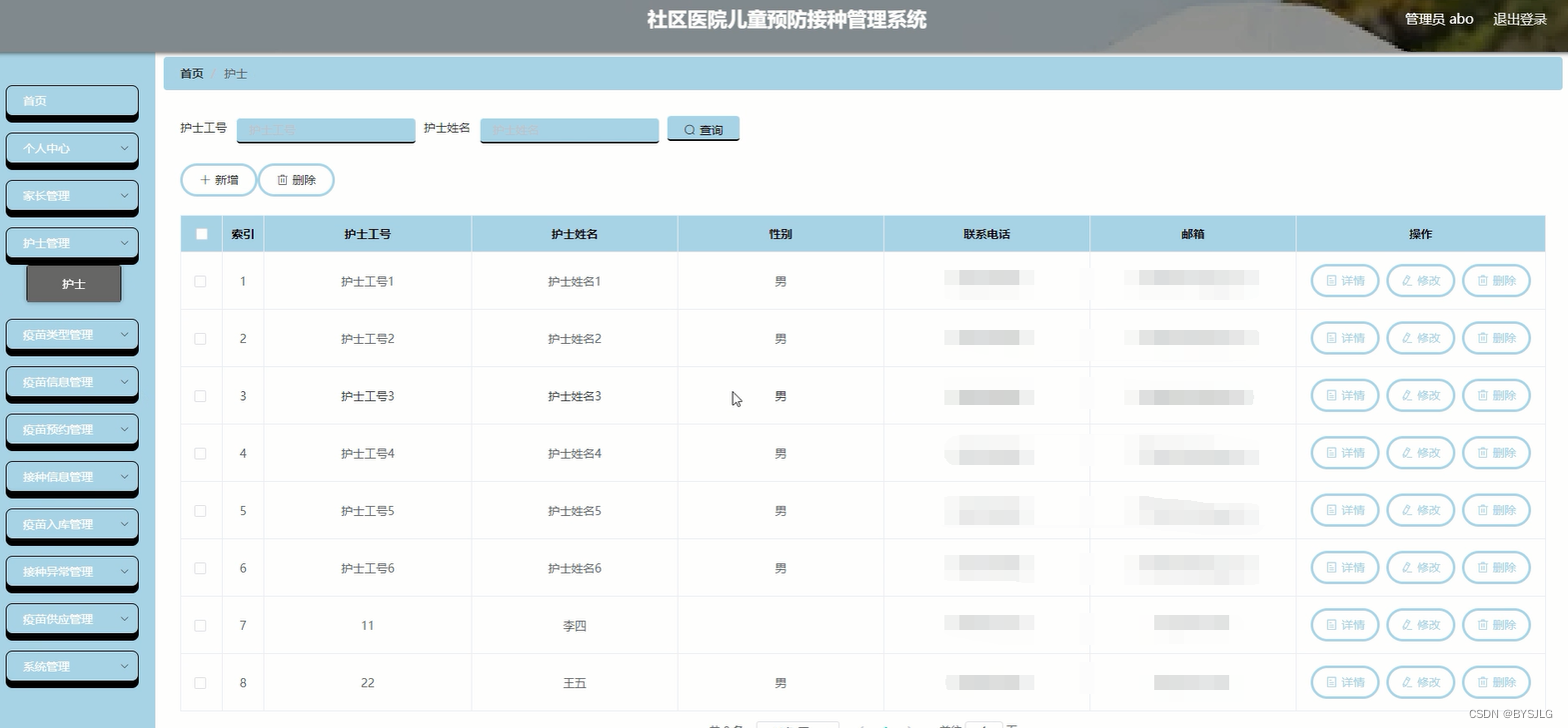Delete row 护士工号2
The height and width of the screenshot is (728, 1568).
(x=1496, y=338)
